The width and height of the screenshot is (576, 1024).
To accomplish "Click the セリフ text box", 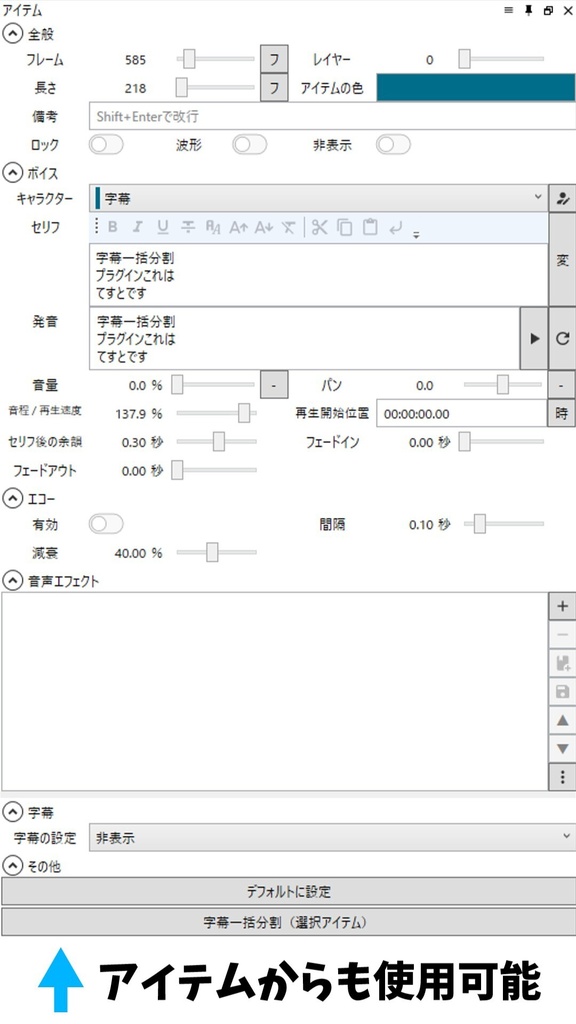I will (x=318, y=275).
